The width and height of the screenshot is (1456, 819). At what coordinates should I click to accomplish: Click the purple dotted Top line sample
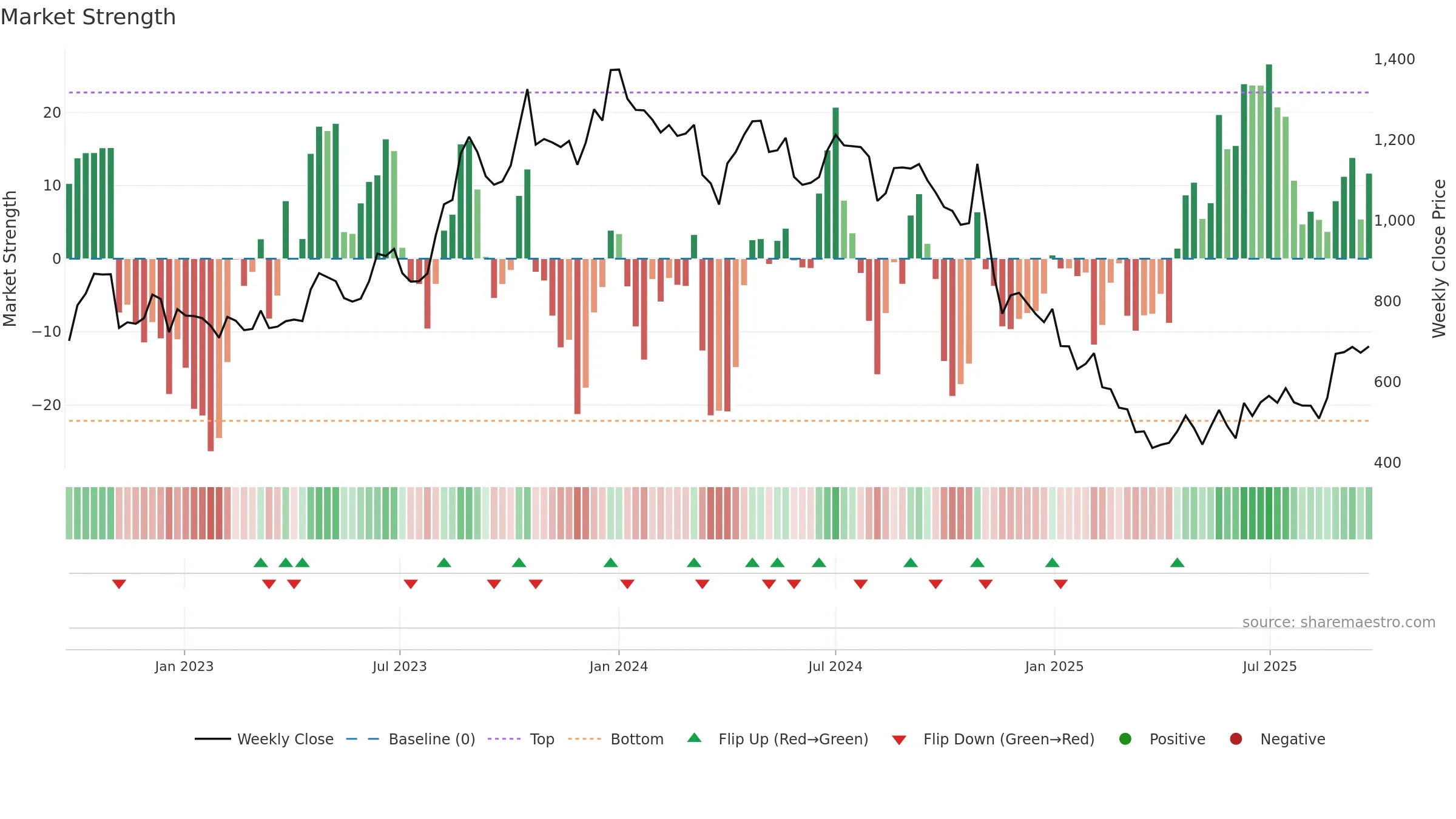(504, 739)
